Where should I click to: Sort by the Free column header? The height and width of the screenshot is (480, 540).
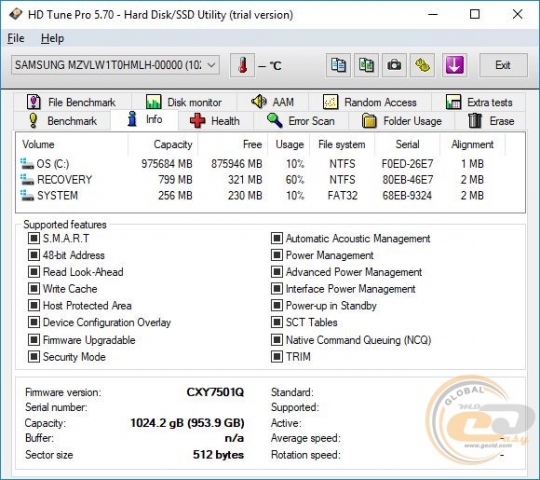(233, 144)
